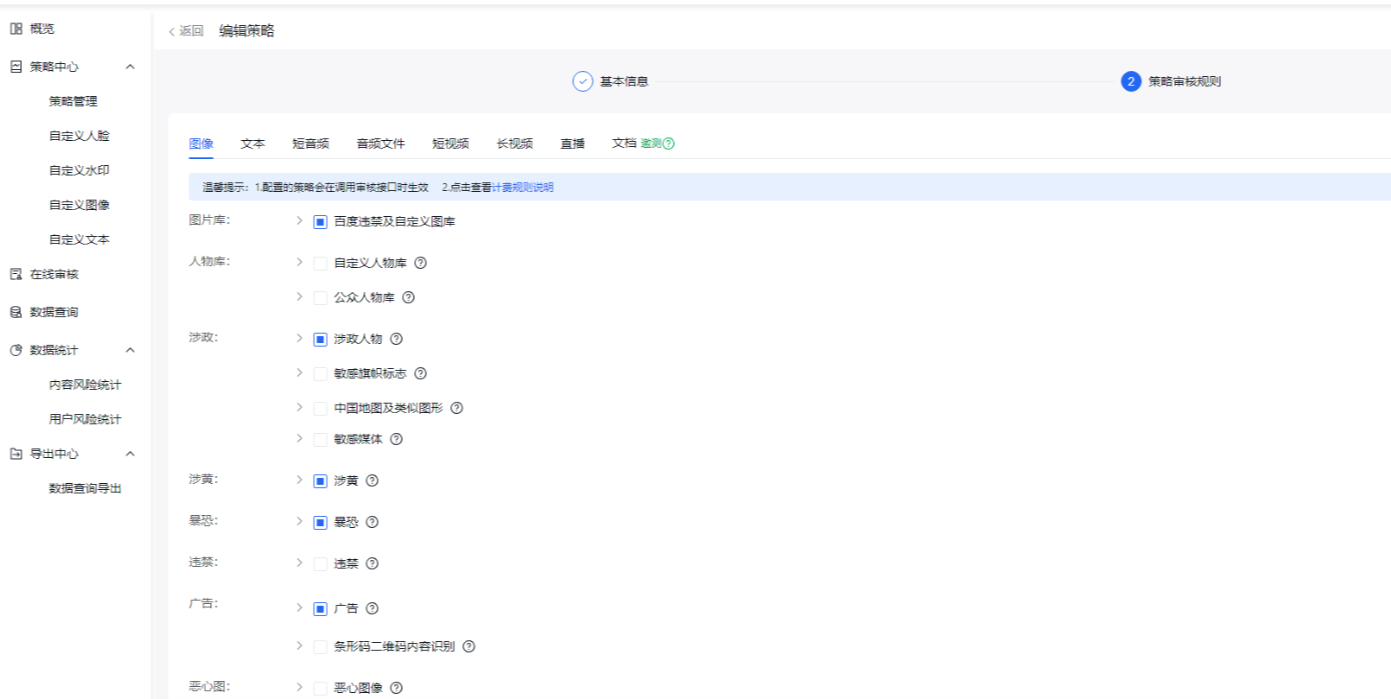Expand arrow before 暴恐
Viewport: 1391px width, 699px height.
pos(299,521)
